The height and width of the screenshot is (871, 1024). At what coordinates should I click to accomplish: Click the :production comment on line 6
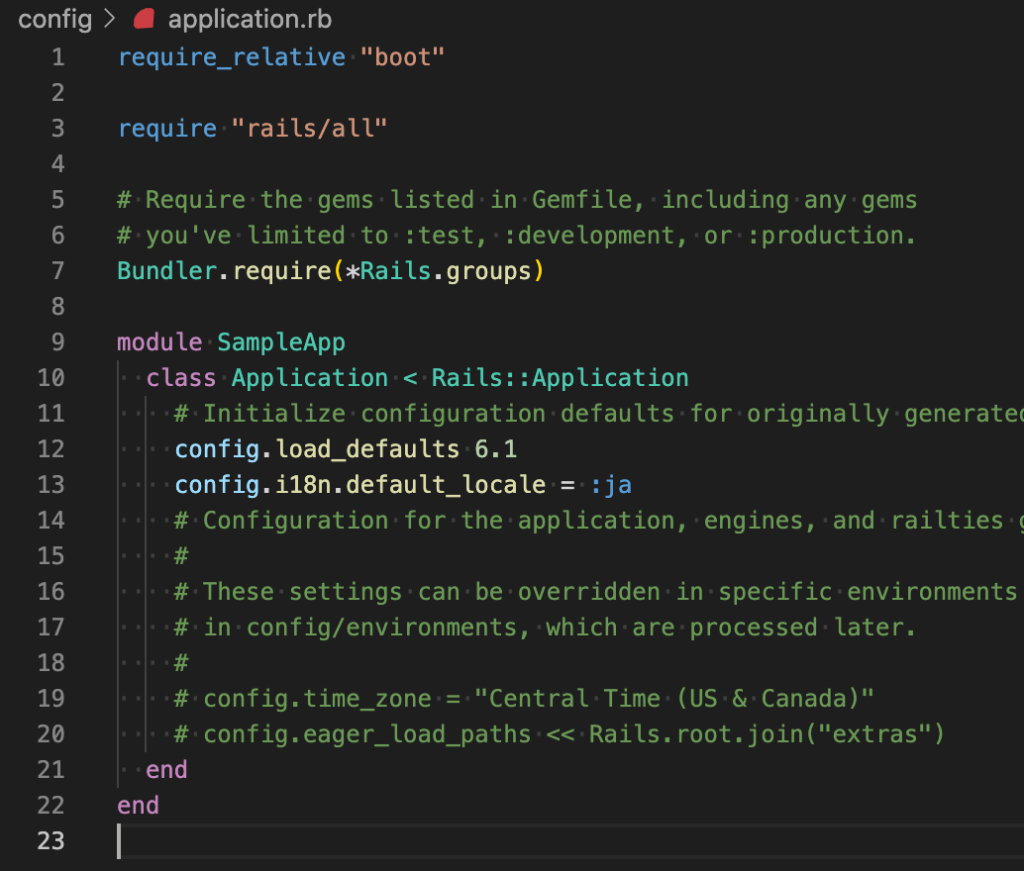(x=831, y=236)
